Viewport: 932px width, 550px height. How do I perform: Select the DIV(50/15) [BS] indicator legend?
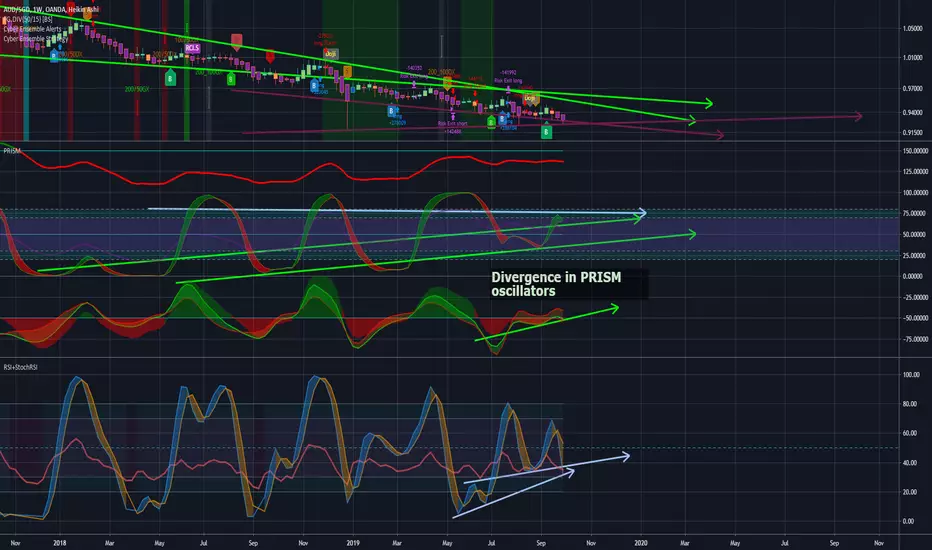pyautogui.click(x=30, y=20)
